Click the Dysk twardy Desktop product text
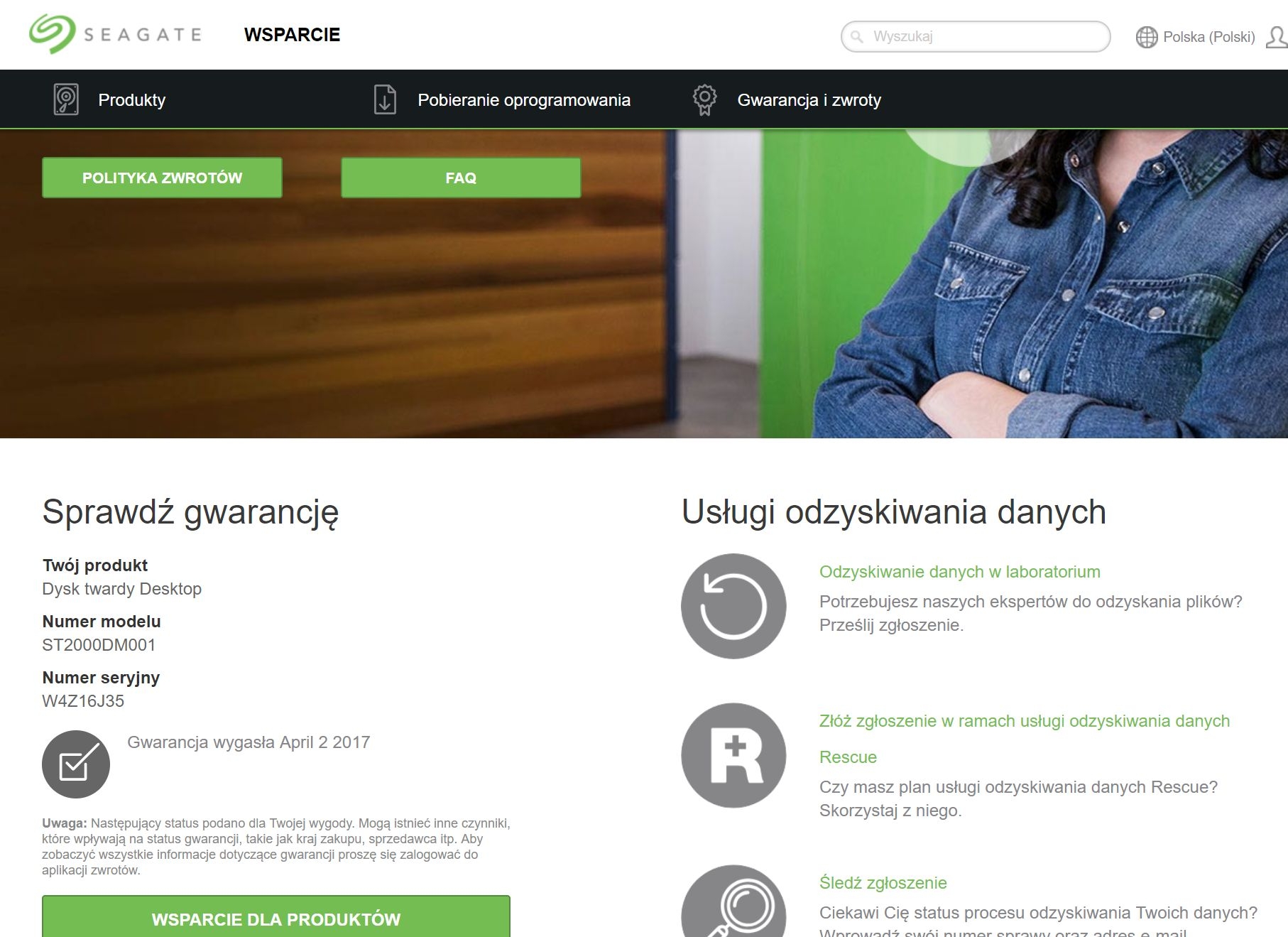The image size is (1288, 937). click(121, 589)
